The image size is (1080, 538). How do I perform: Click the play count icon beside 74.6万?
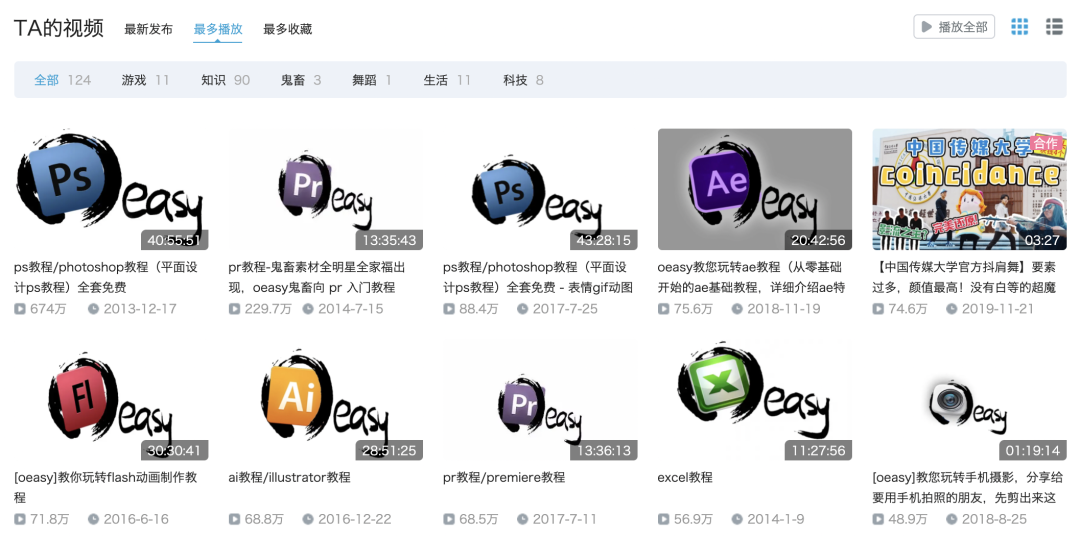[879, 309]
